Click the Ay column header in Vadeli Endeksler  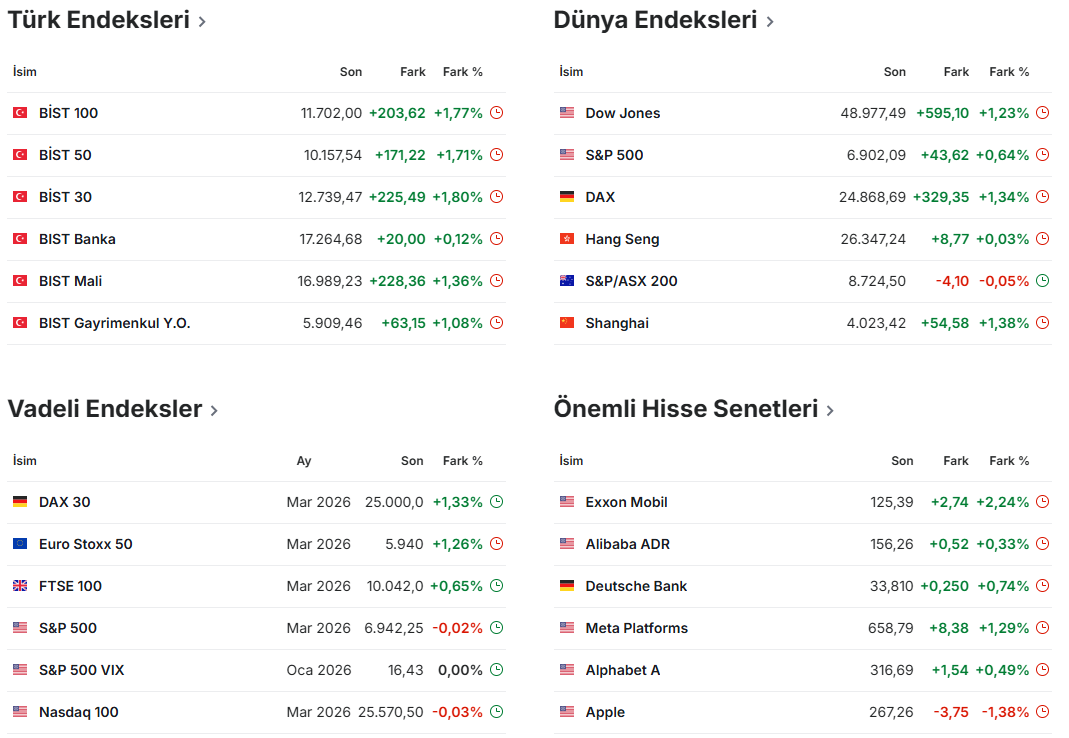tap(304, 461)
